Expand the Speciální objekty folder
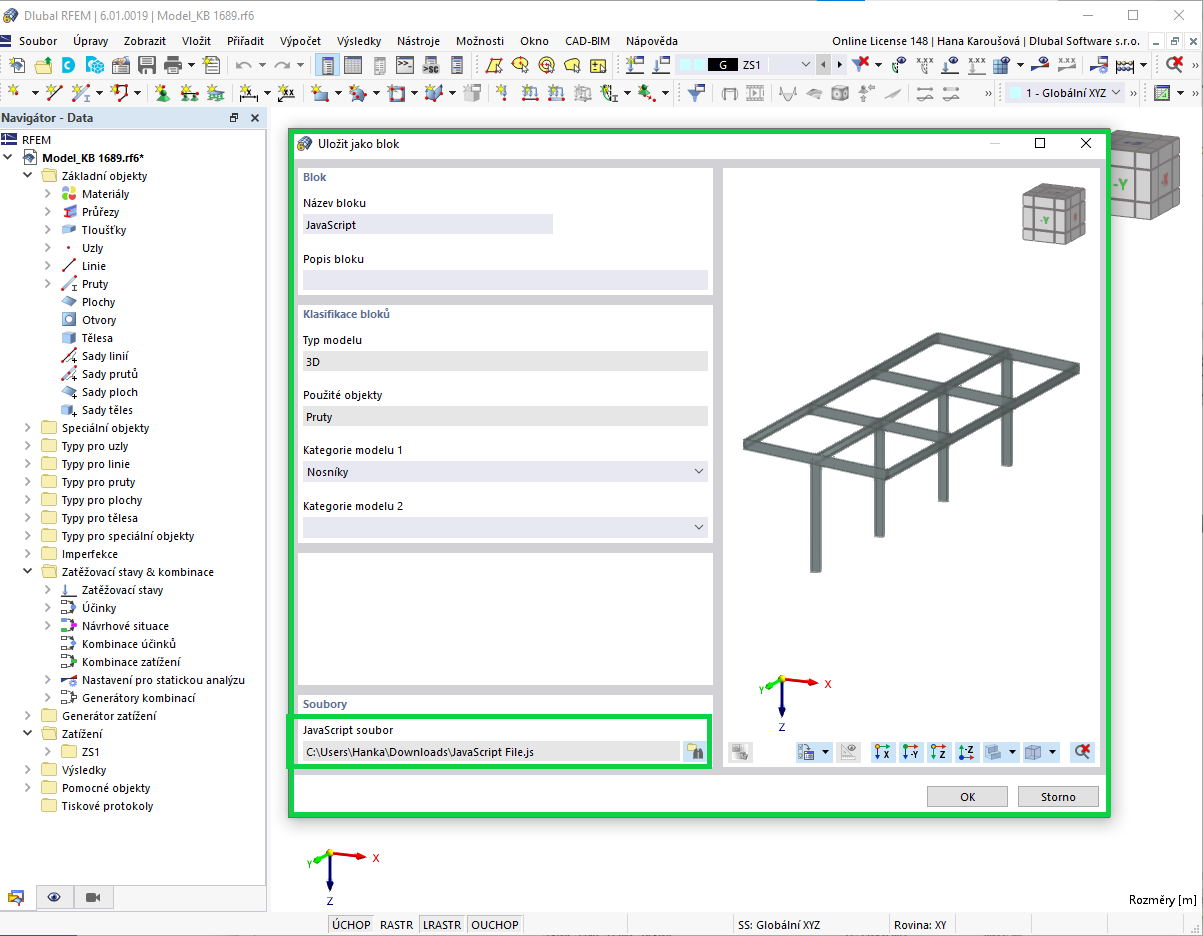Image resolution: width=1203 pixels, height=936 pixels. [27, 428]
